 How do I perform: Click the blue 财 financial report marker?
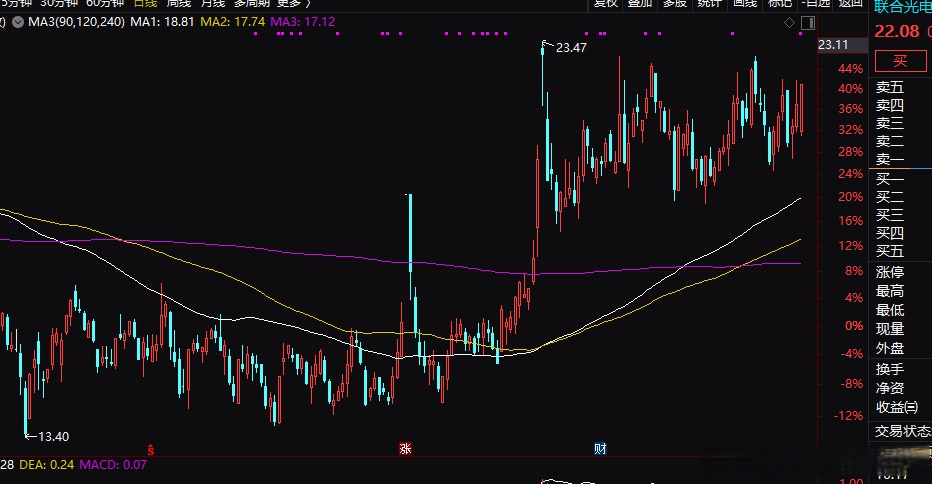tap(600, 449)
